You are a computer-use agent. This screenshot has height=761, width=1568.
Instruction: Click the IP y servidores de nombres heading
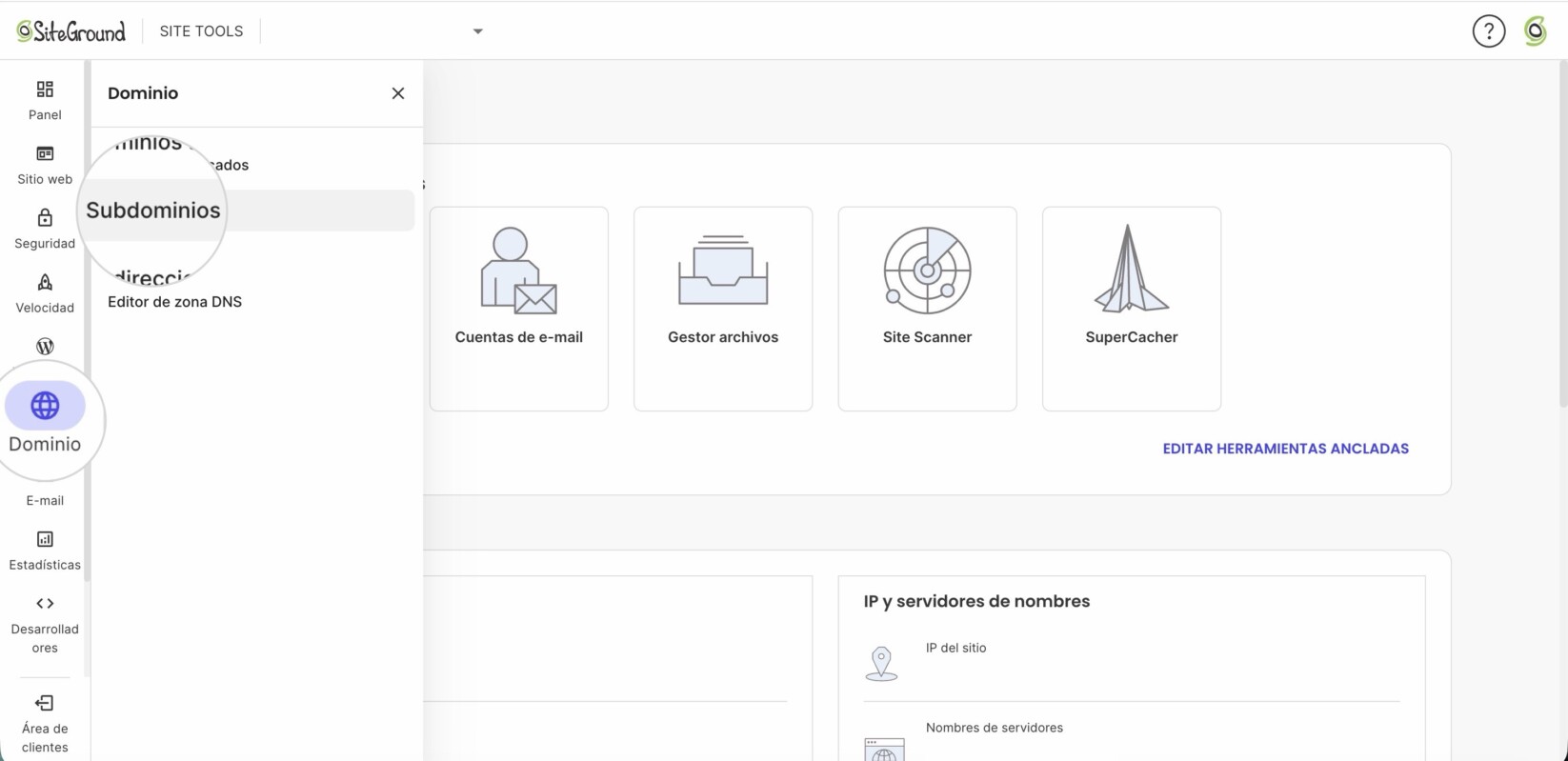[976, 601]
